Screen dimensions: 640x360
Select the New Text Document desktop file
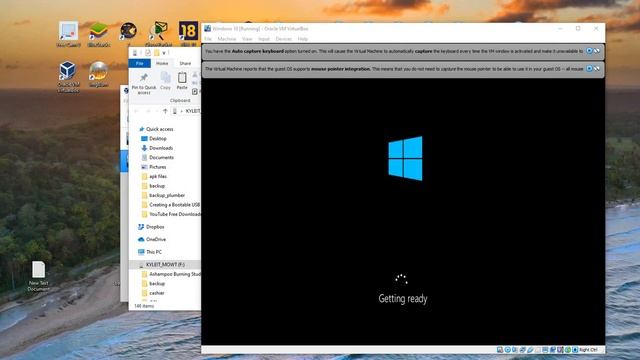point(38,276)
